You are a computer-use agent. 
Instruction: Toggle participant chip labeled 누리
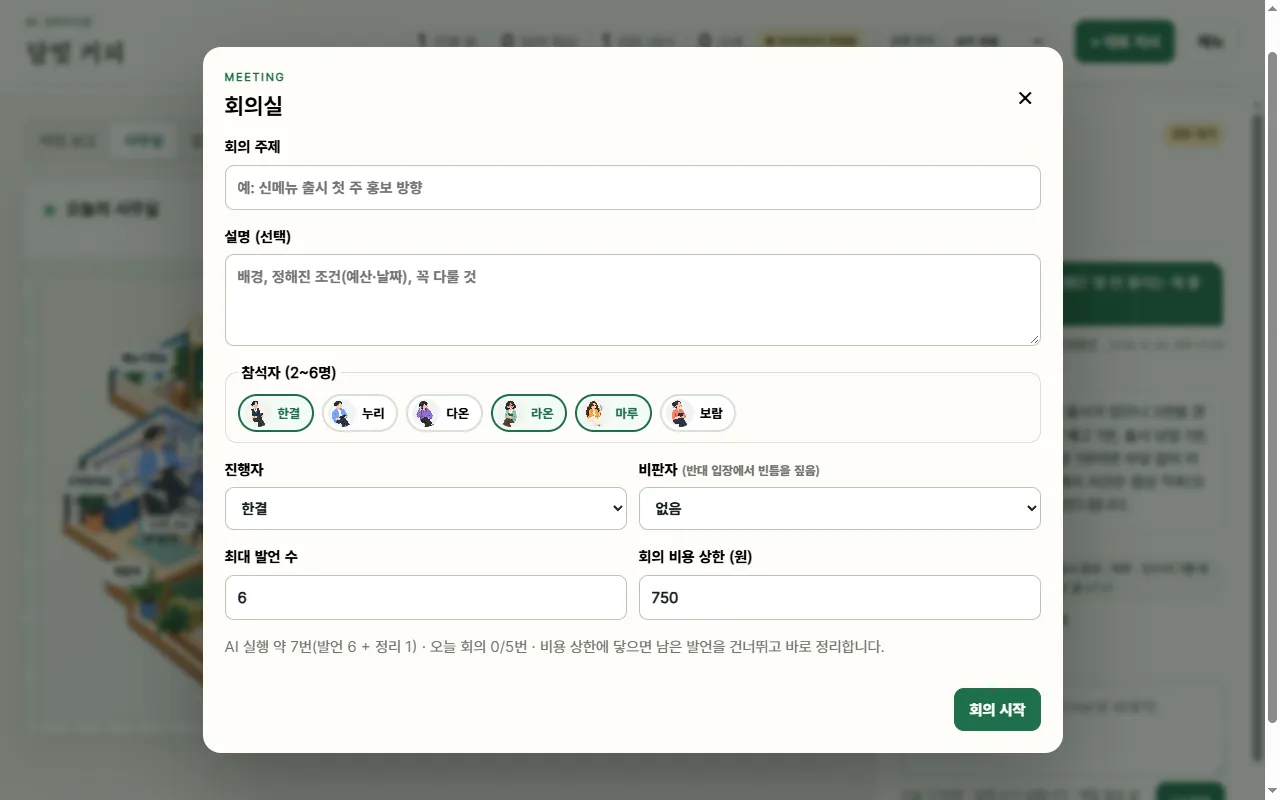click(360, 413)
